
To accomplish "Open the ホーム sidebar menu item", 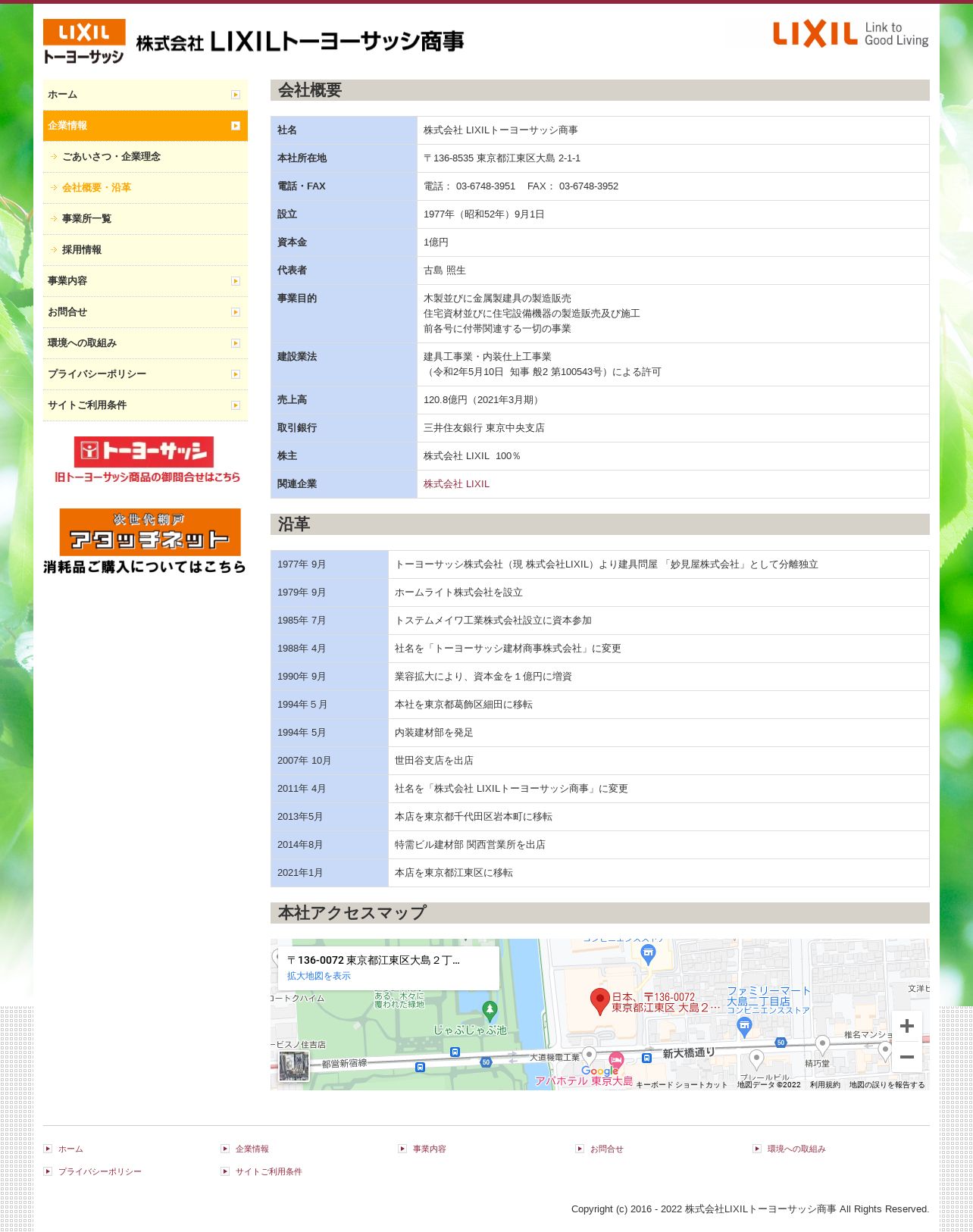I will click(145, 95).
